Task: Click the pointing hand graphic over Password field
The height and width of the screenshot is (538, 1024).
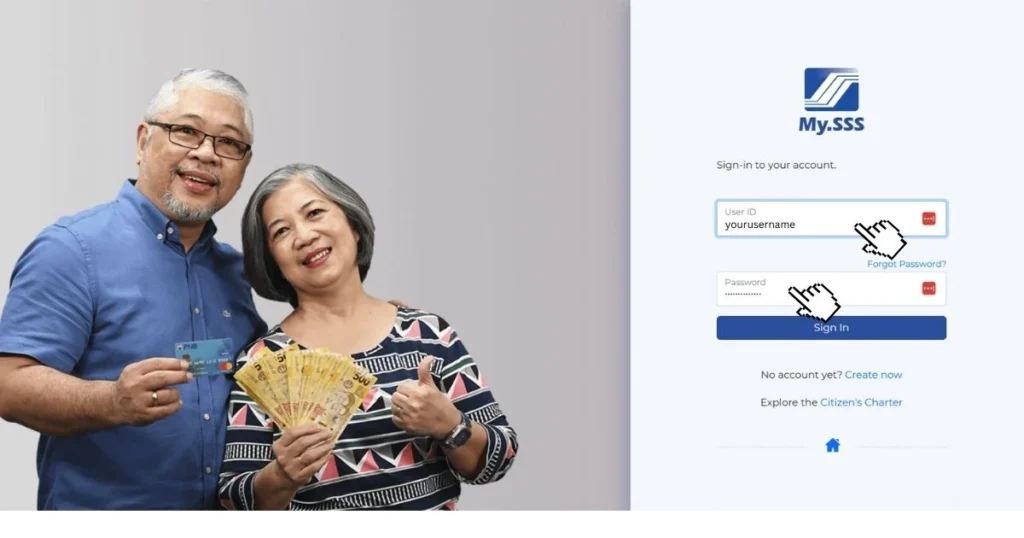Action: (x=814, y=302)
